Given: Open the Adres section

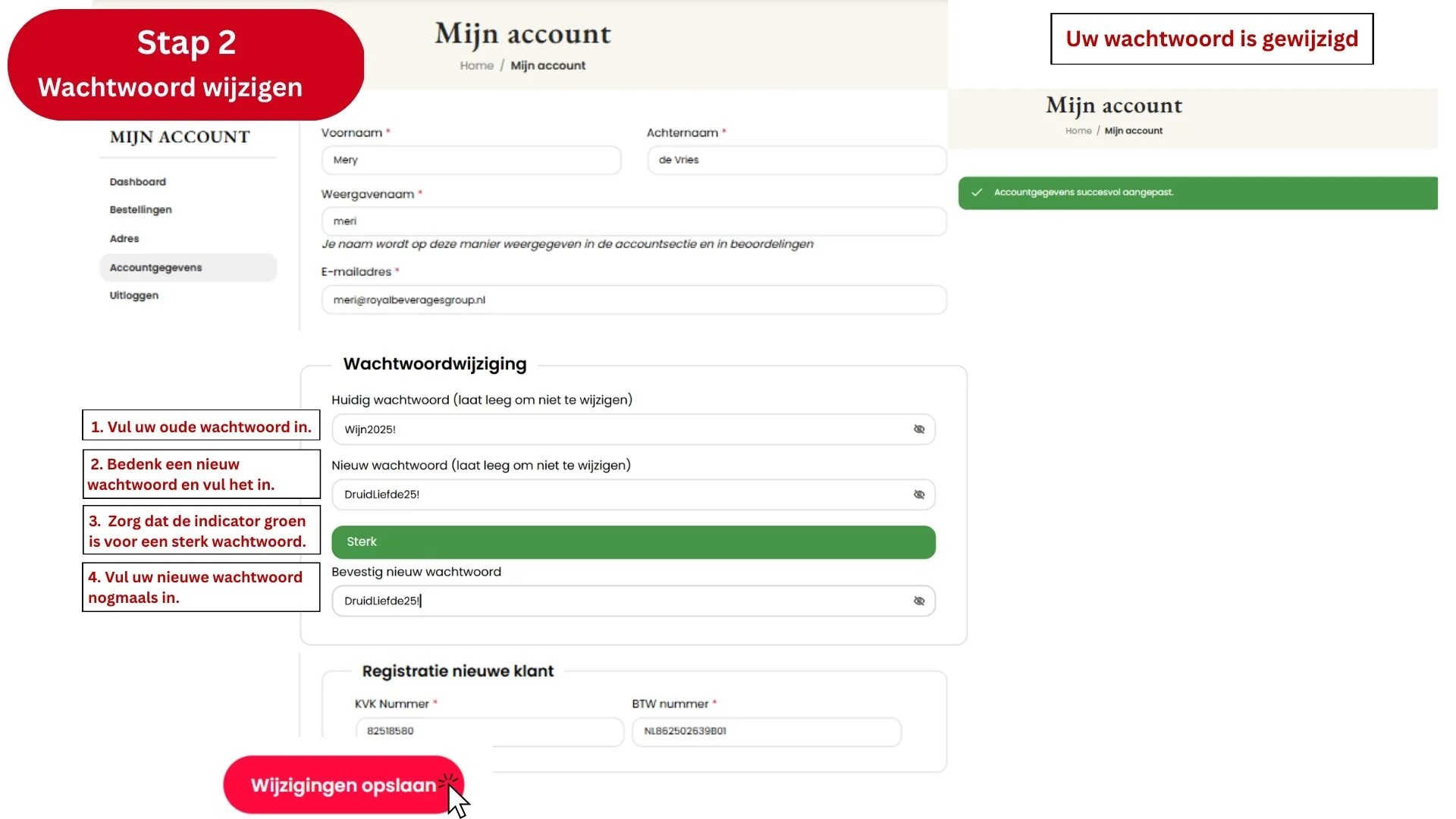Looking at the screenshot, I should [x=124, y=239].
